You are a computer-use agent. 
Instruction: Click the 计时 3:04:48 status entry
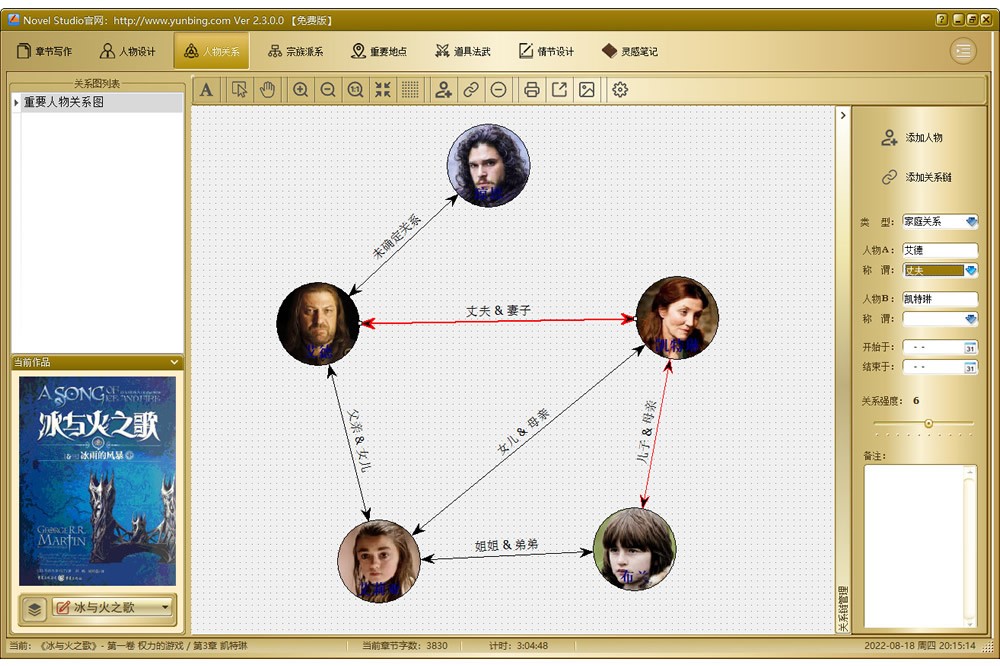(518, 646)
